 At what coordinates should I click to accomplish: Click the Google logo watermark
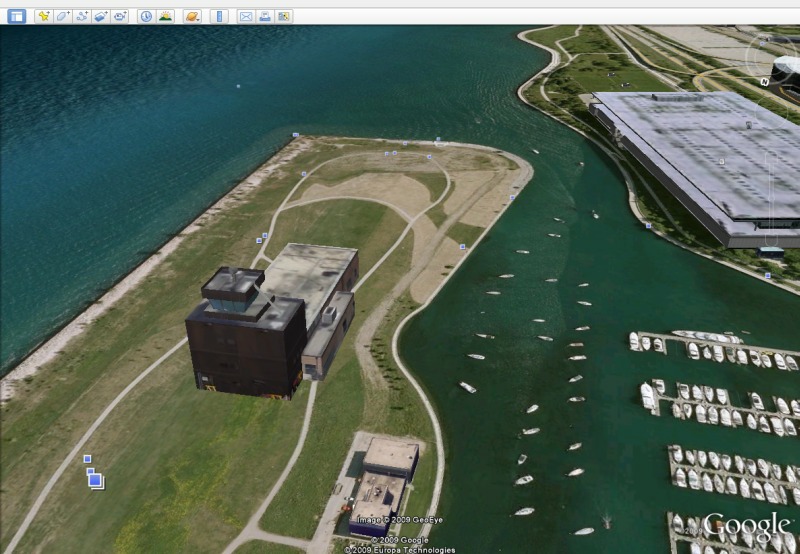point(745,525)
